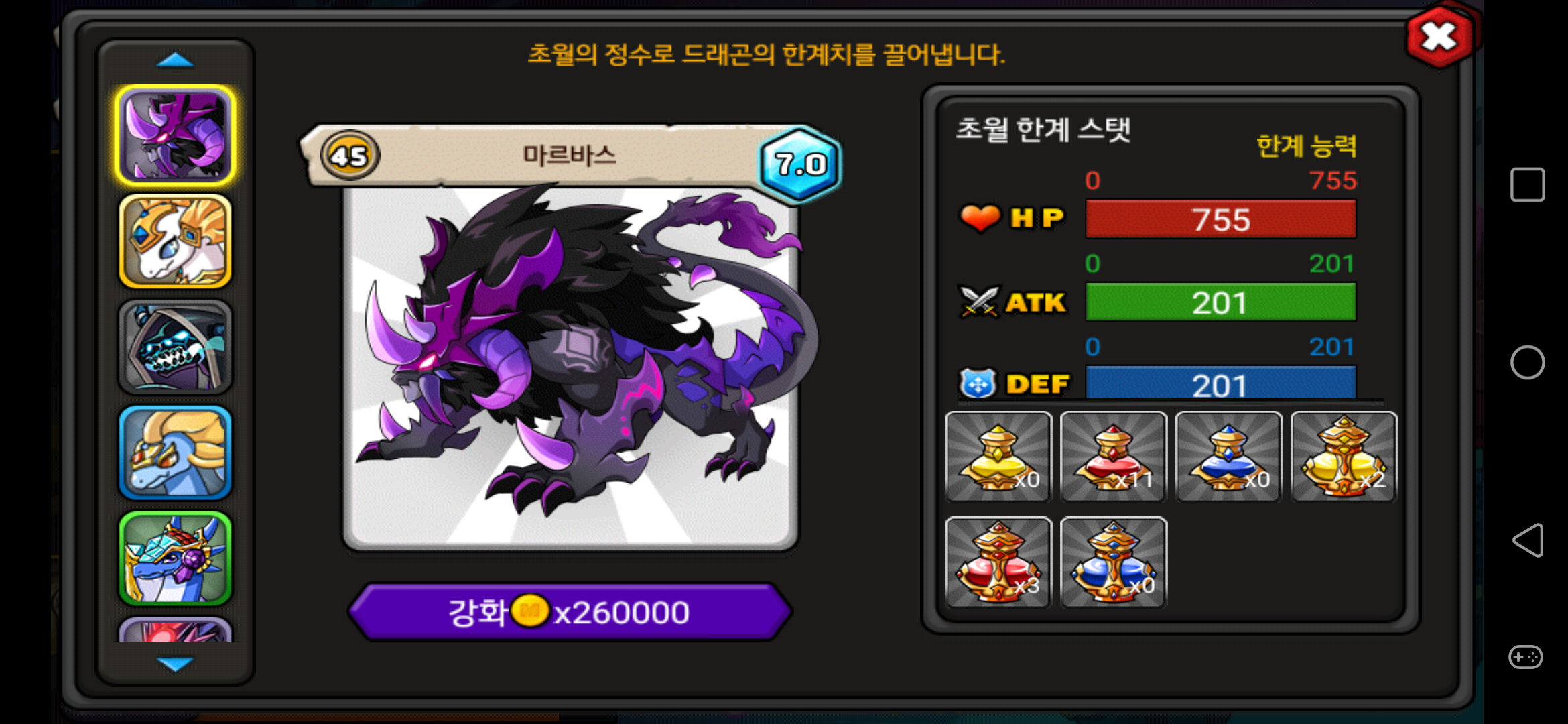Screen dimensions: 1568x724
Task: Tap the small yellow essence potion x0
Action: click(x=998, y=457)
